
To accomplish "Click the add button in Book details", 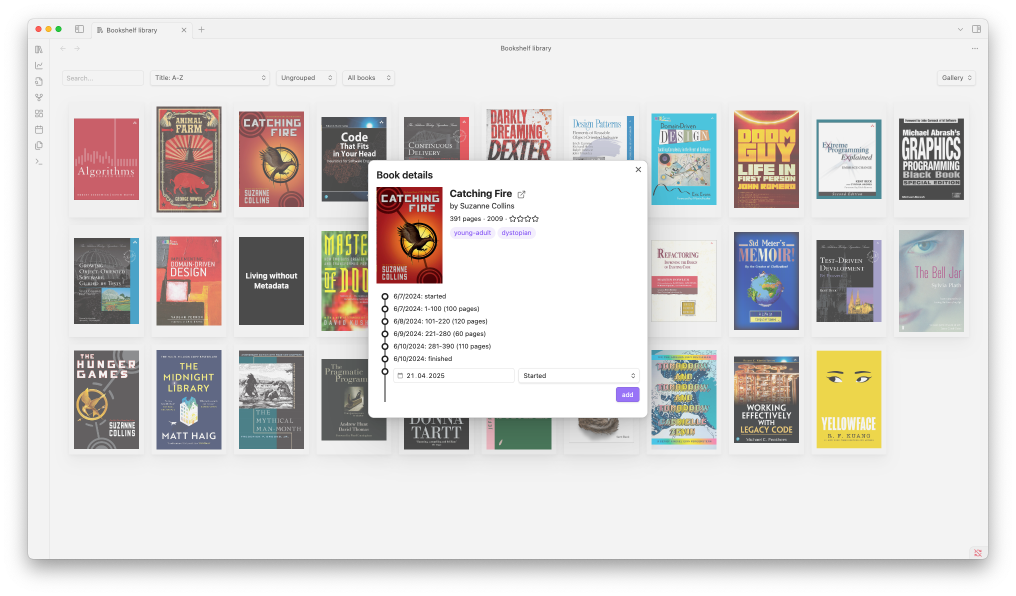I will coord(627,395).
